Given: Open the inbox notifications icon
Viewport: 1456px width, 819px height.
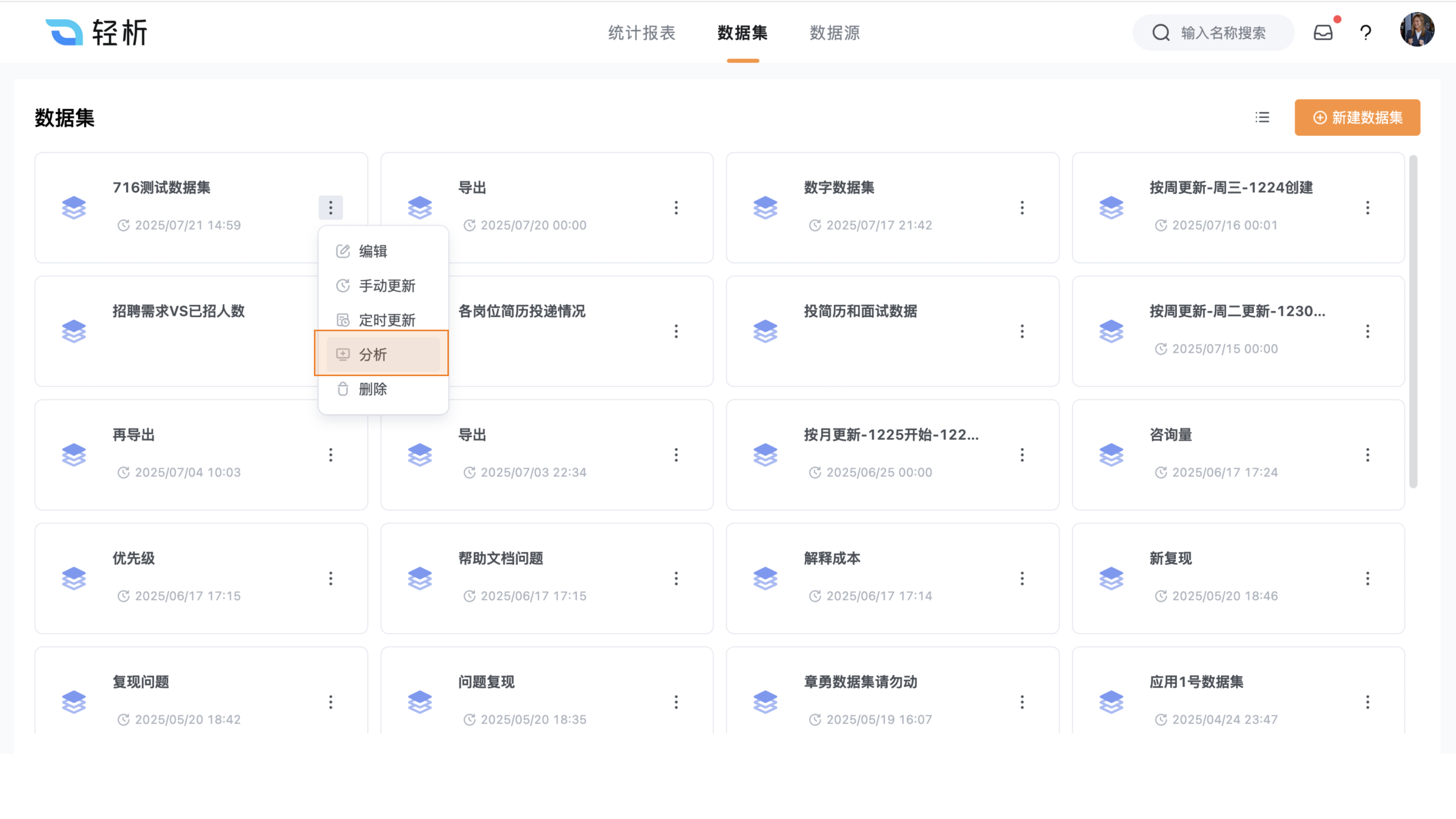Looking at the screenshot, I should [x=1323, y=33].
